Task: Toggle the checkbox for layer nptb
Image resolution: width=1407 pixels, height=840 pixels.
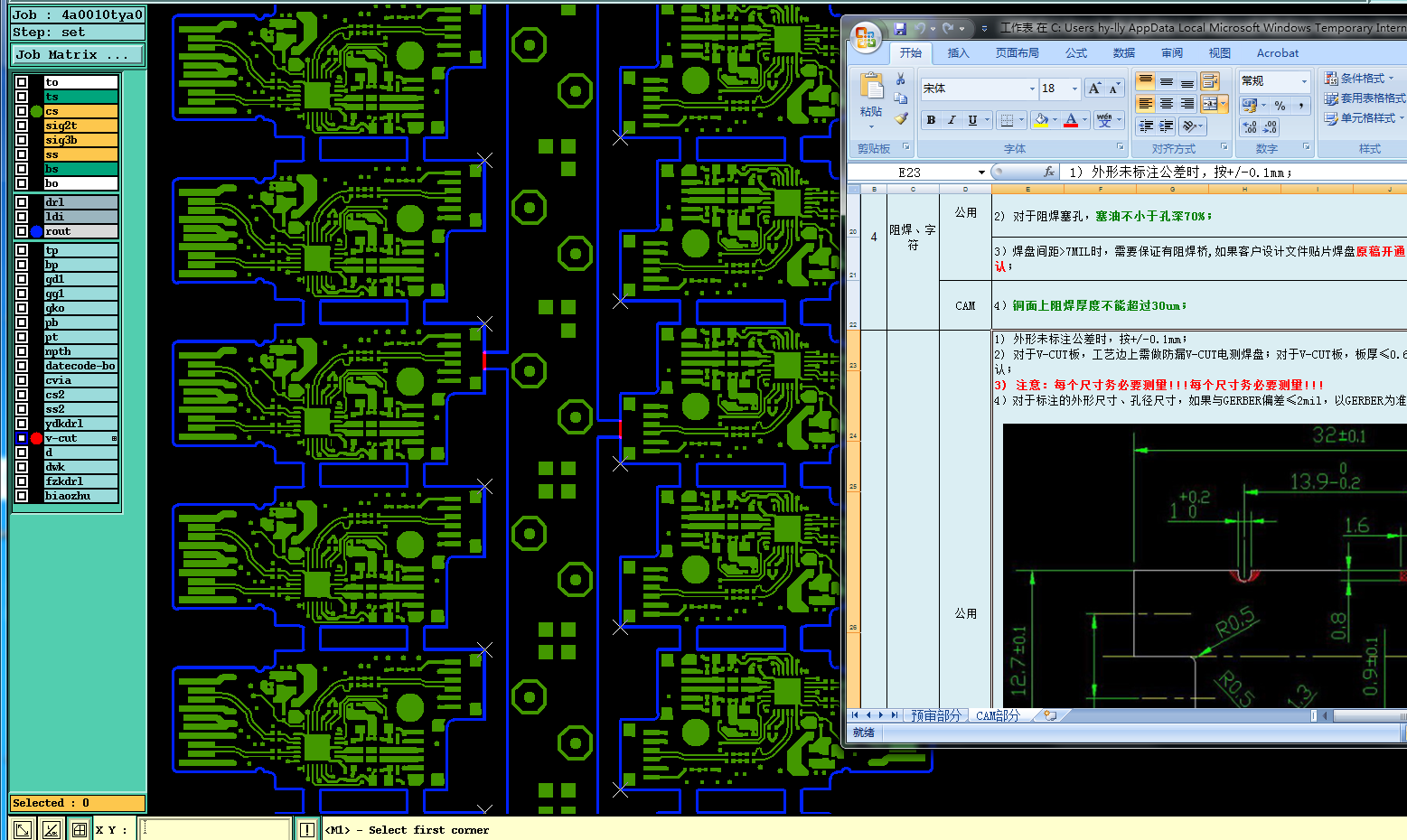Action: (x=22, y=351)
